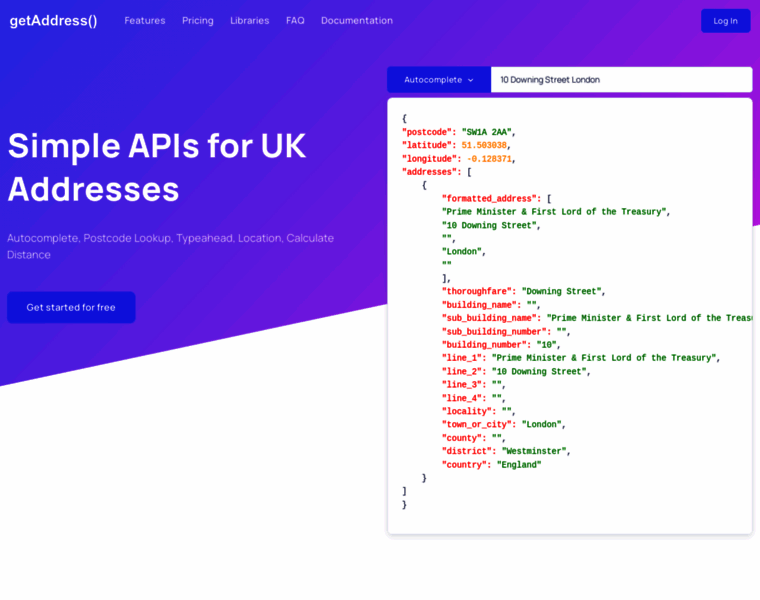Click the "sub_building_name" key
The width and height of the screenshot is (760, 600).
tap(489, 318)
